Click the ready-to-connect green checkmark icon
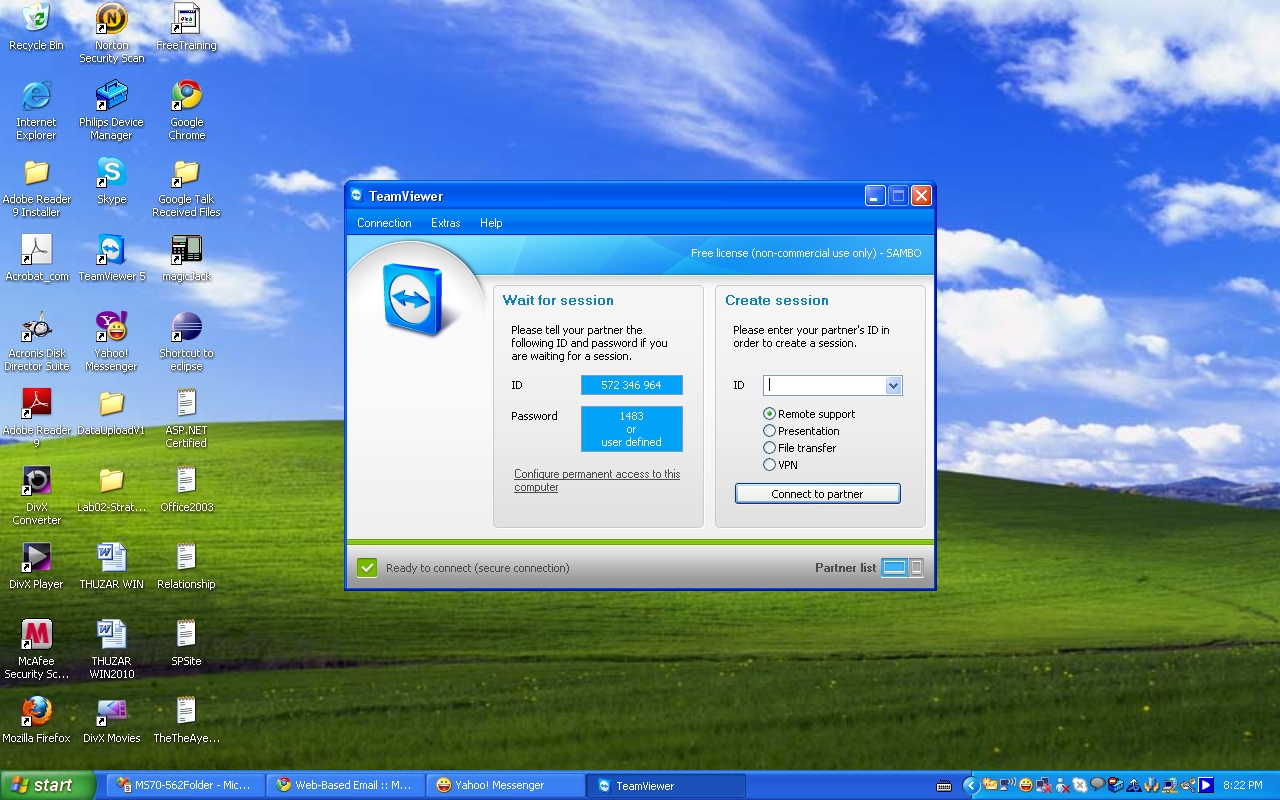 [x=367, y=568]
